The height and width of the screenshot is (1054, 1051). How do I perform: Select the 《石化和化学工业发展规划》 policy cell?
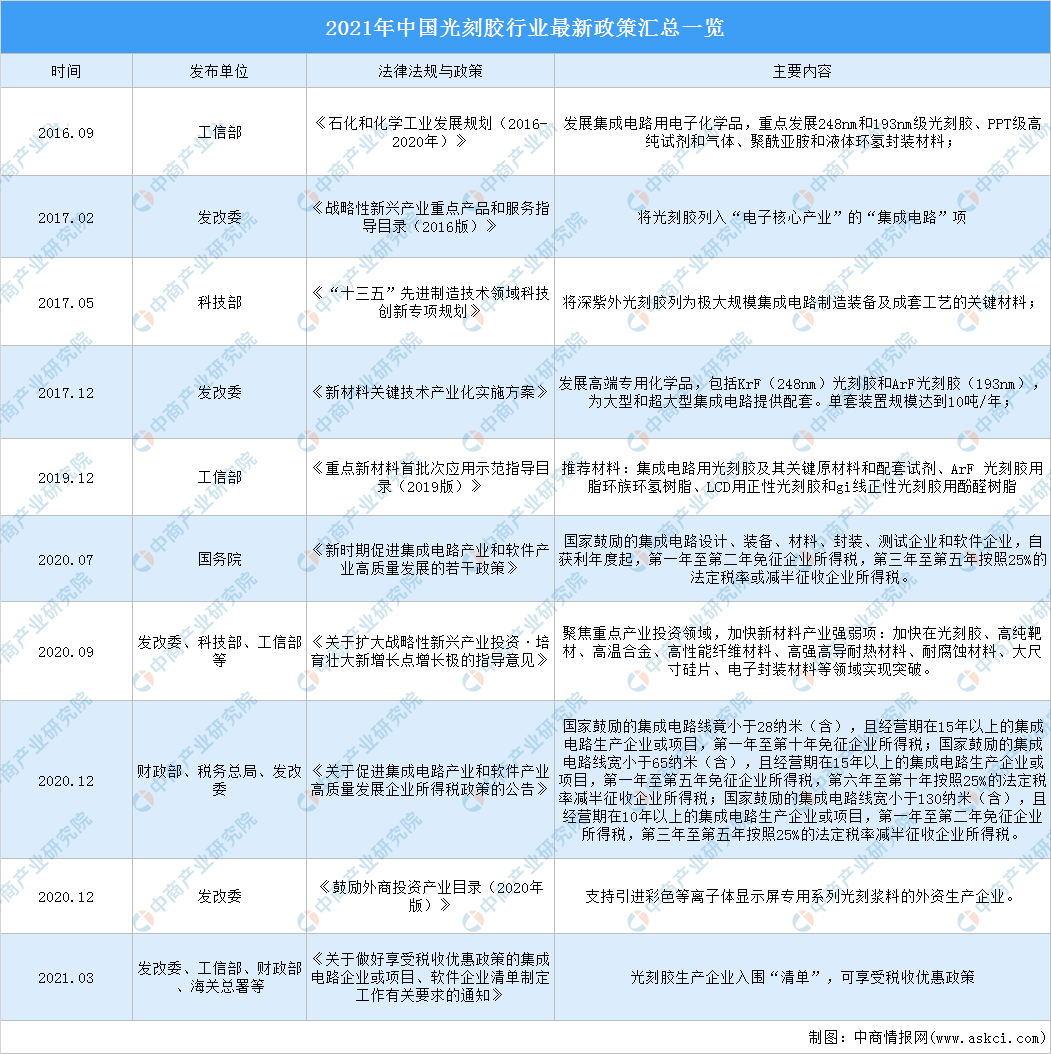pos(430,132)
